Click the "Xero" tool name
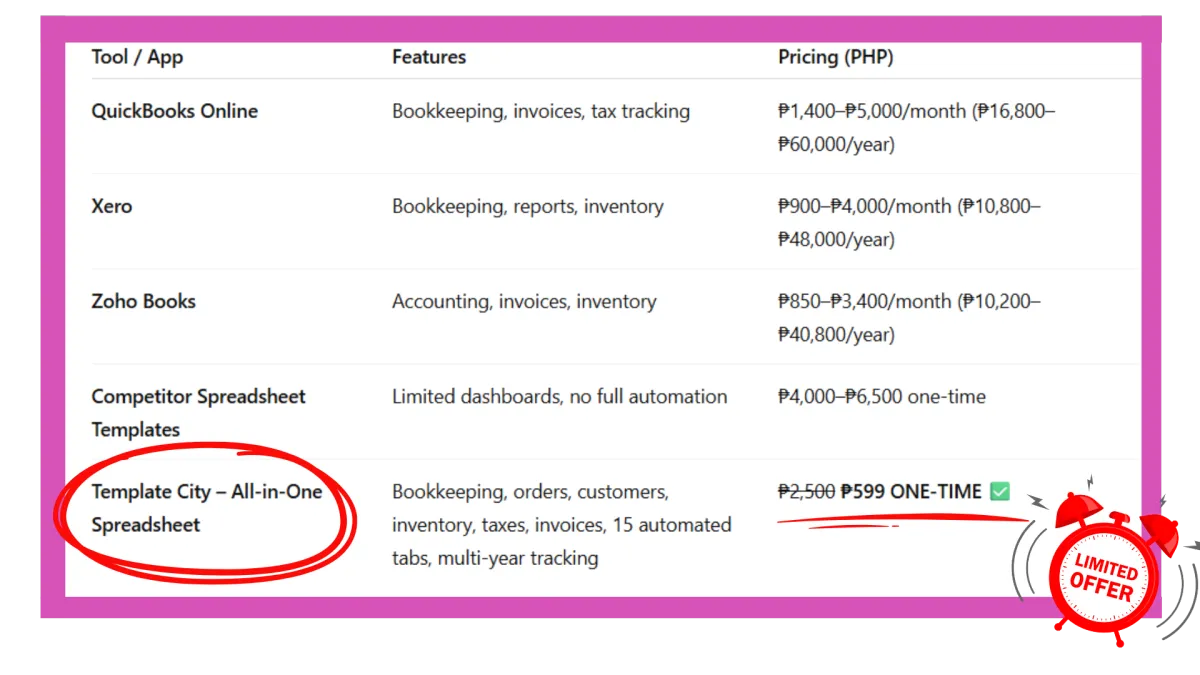 pyautogui.click(x=112, y=206)
